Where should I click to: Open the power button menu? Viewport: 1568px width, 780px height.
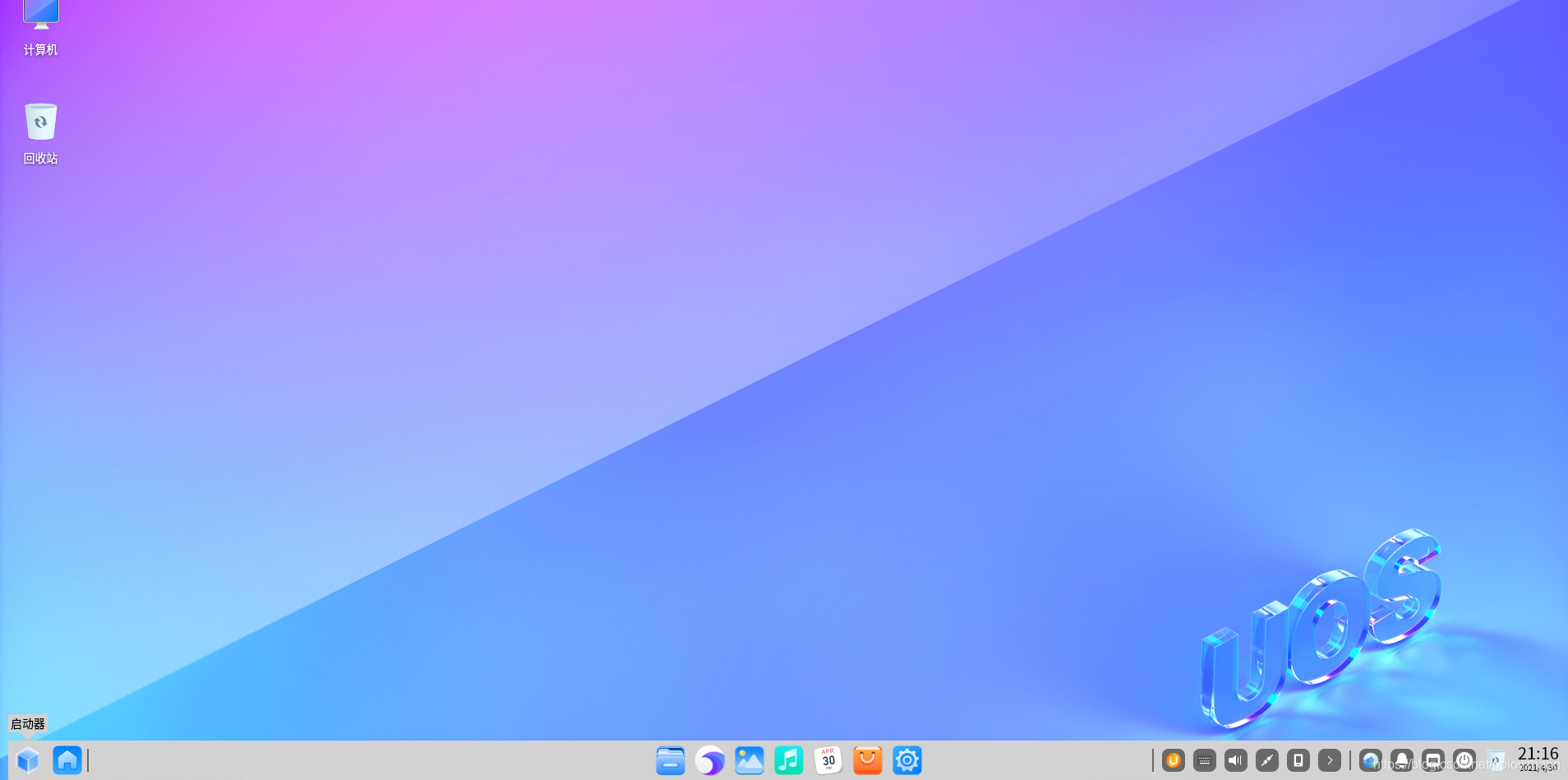pyautogui.click(x=1464, y=760)
